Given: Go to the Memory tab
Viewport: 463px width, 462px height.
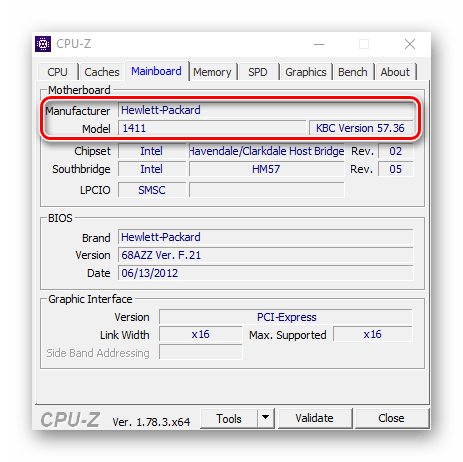Looking at the screenshot, I should pyautogui.click(x=212, y=72).
